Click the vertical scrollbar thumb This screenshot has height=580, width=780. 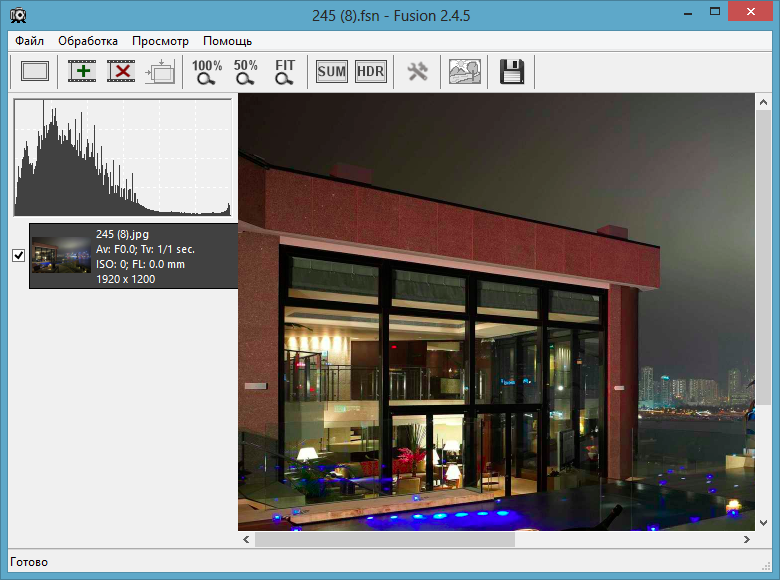click(763, 258)
